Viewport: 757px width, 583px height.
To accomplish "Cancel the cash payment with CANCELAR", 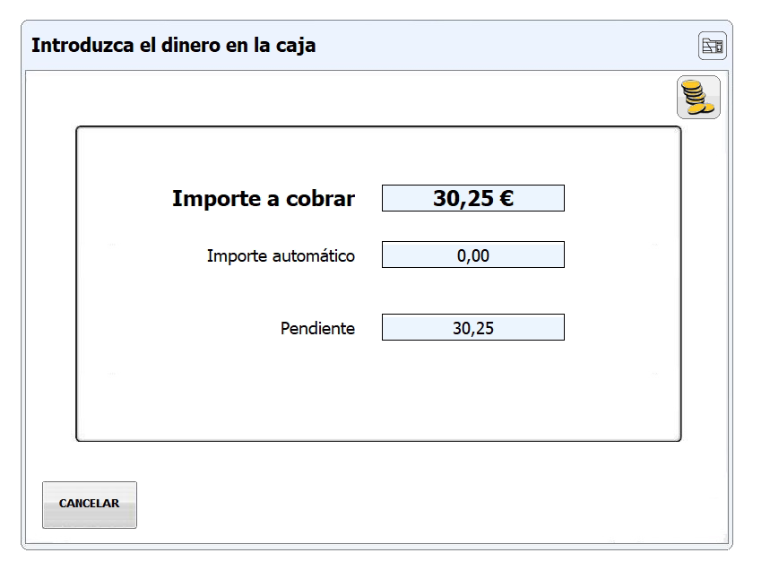I will point(89,504).
